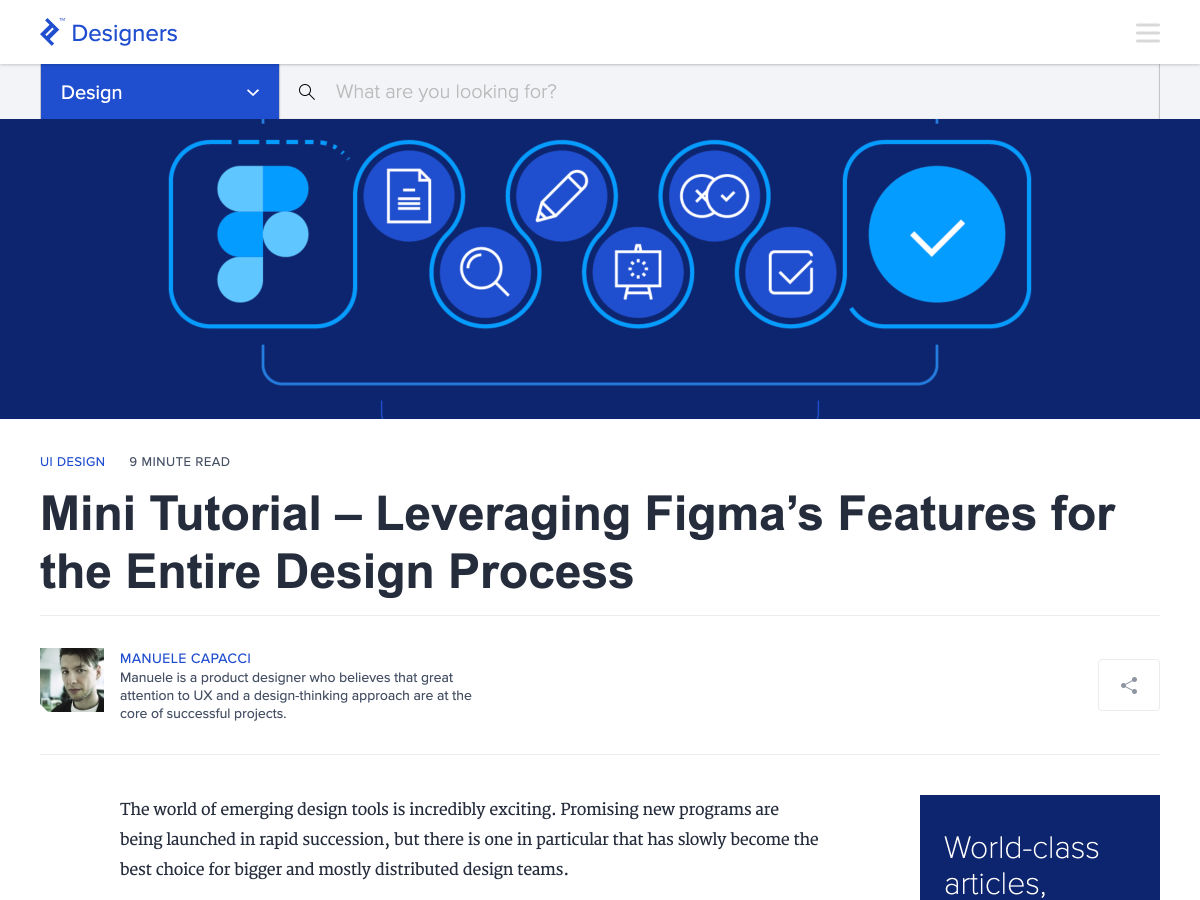The height and width of the screenshot is (900, 1200).
Task: Click the Figma logo in hero image
Action: pyautogui.click(x=263, y=234)
